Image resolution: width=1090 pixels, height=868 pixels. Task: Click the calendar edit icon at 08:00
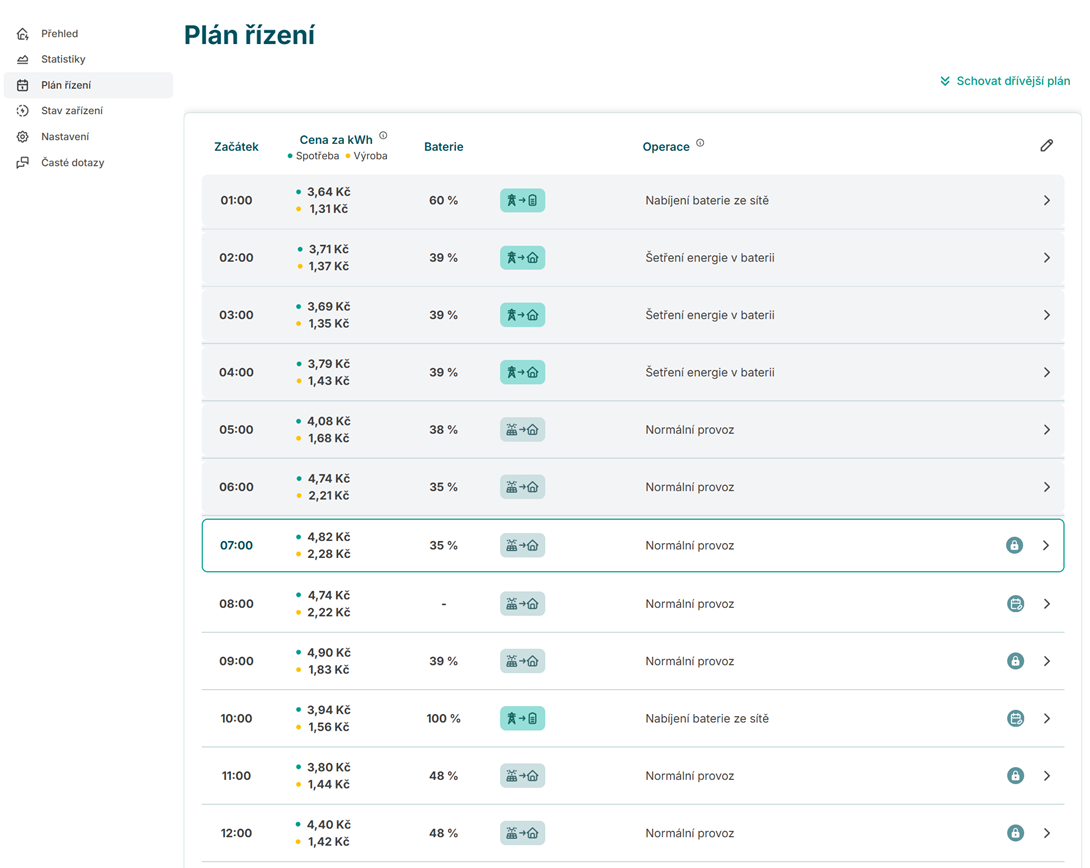coord(1015,604)
